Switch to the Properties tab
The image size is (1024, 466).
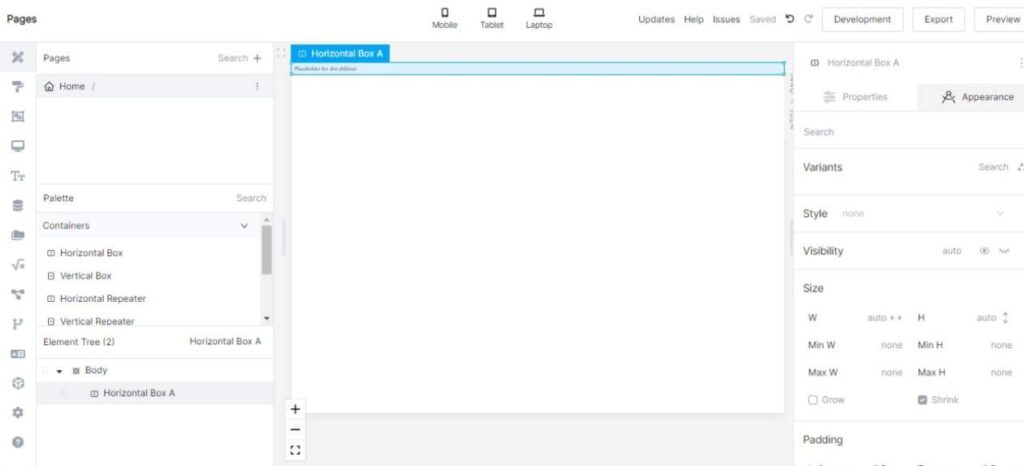tap(855, 97)
